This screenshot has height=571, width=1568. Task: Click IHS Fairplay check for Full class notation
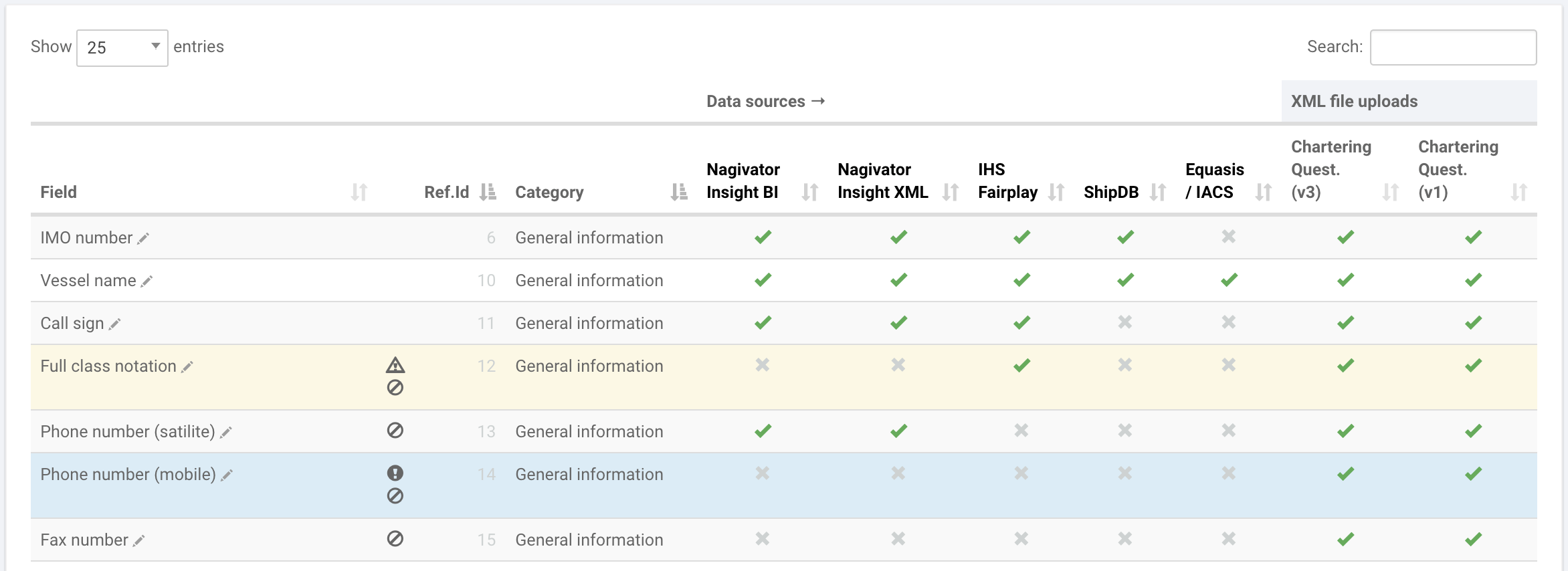pos(1021,366)
